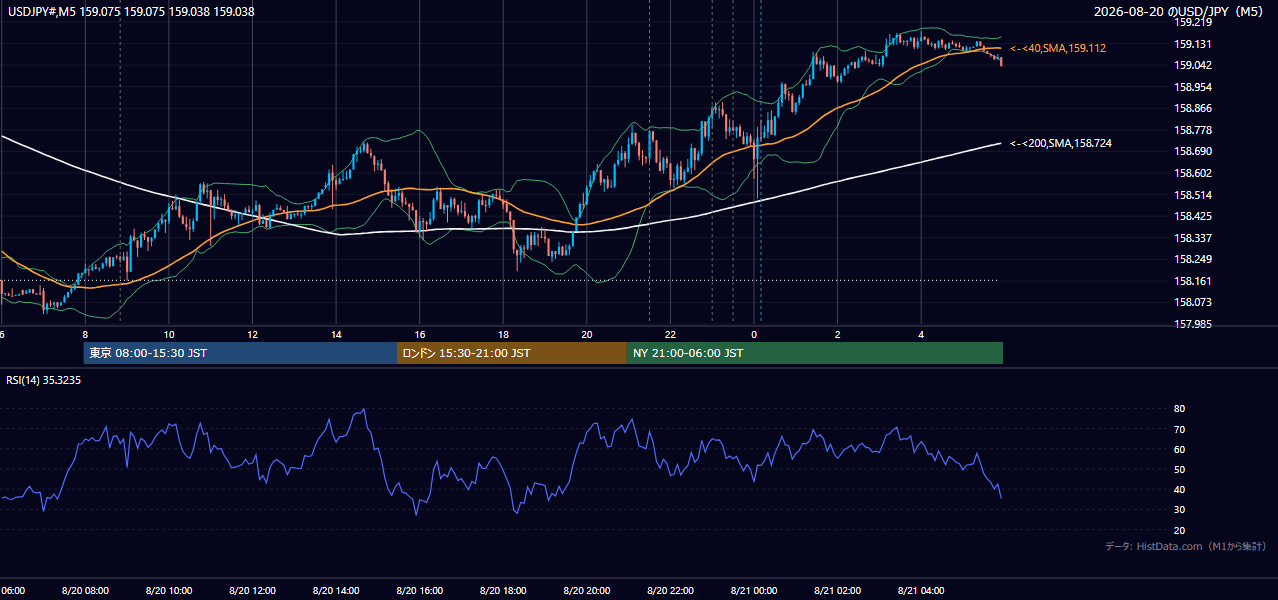Viewport: 1278px width, 600px height.
Task: Click the date label 8/20 16:00
Action: [x=419, y=591]
